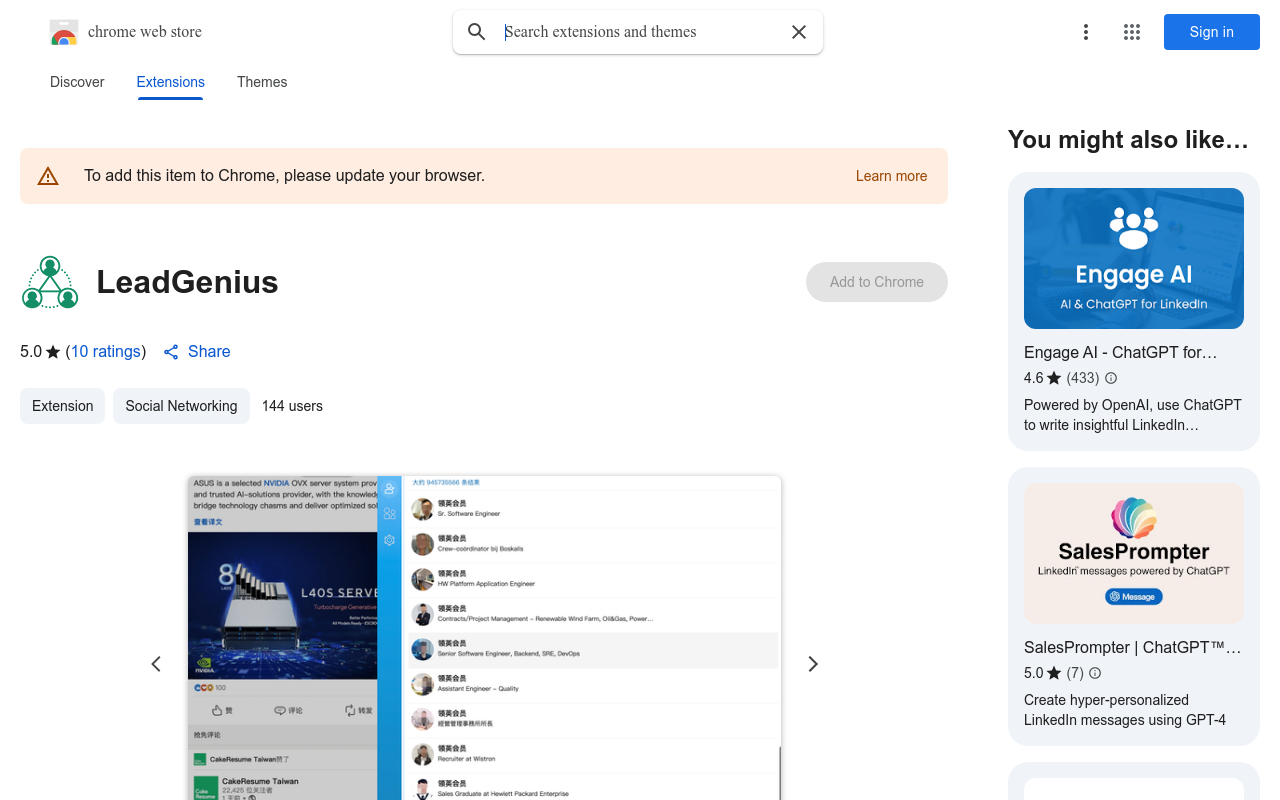Click 'Powered by OpenAI' description text

click(1133, 415)
